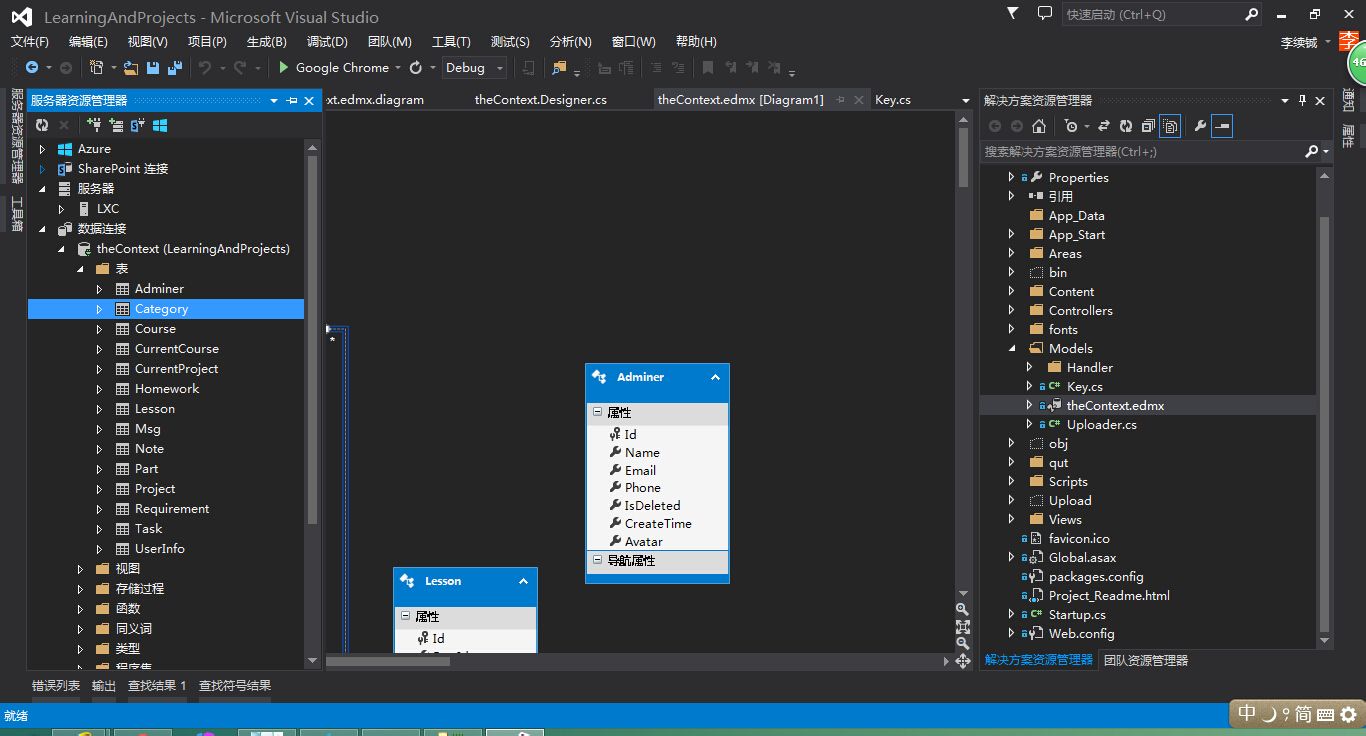The image size is (1366, 736).
Task: Switch to 团队资源管理器 at panel bottom
Action: [x=1146, y=659]
